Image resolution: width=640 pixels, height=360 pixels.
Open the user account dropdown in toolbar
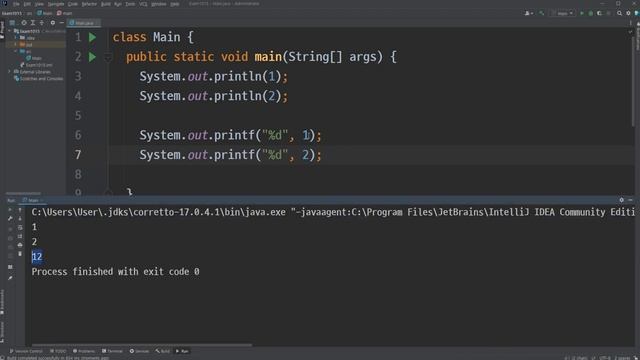click(529, 13)
